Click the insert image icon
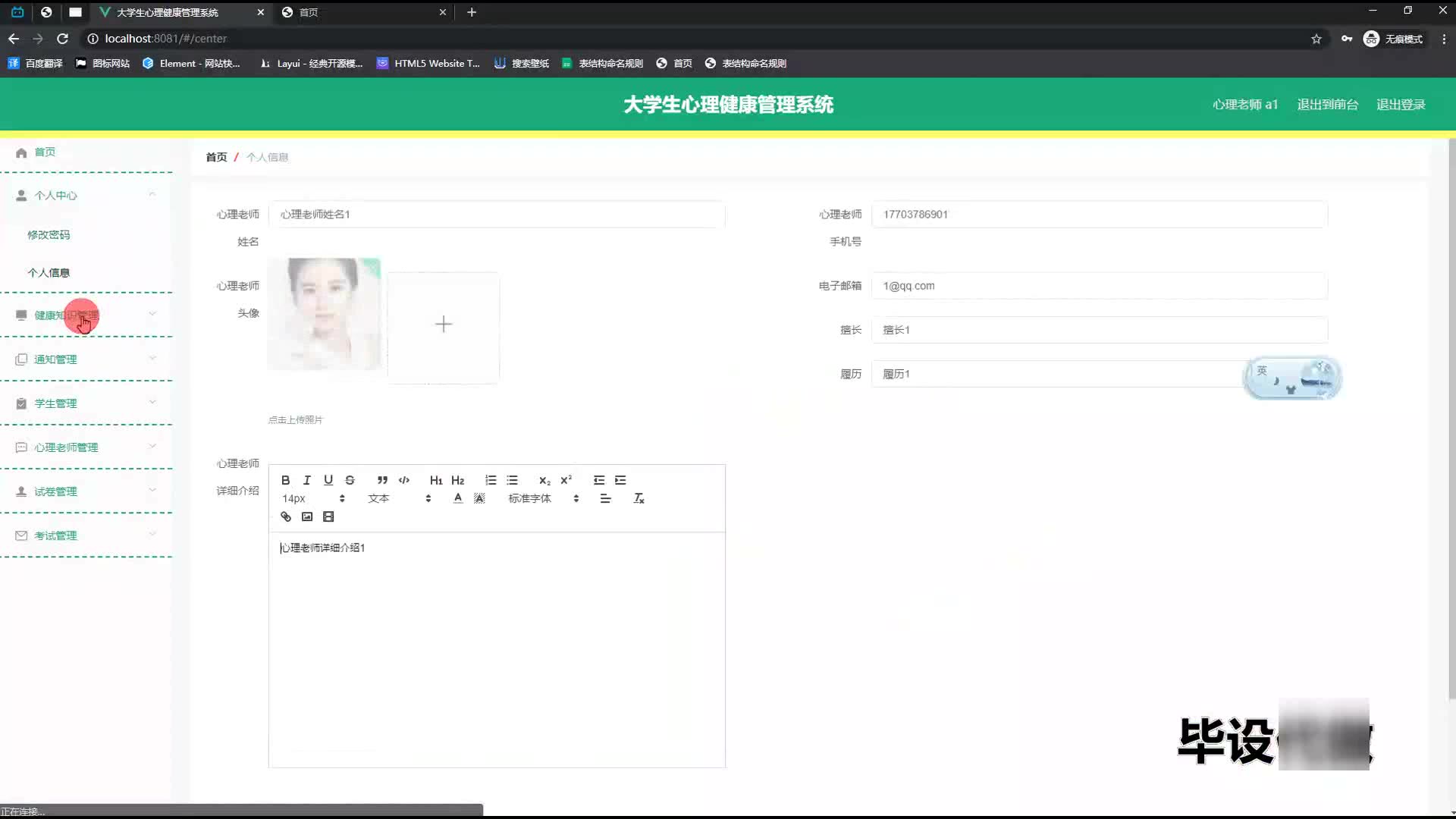The width and height of the screenshot is (1456, 819). tap(306, 516)
